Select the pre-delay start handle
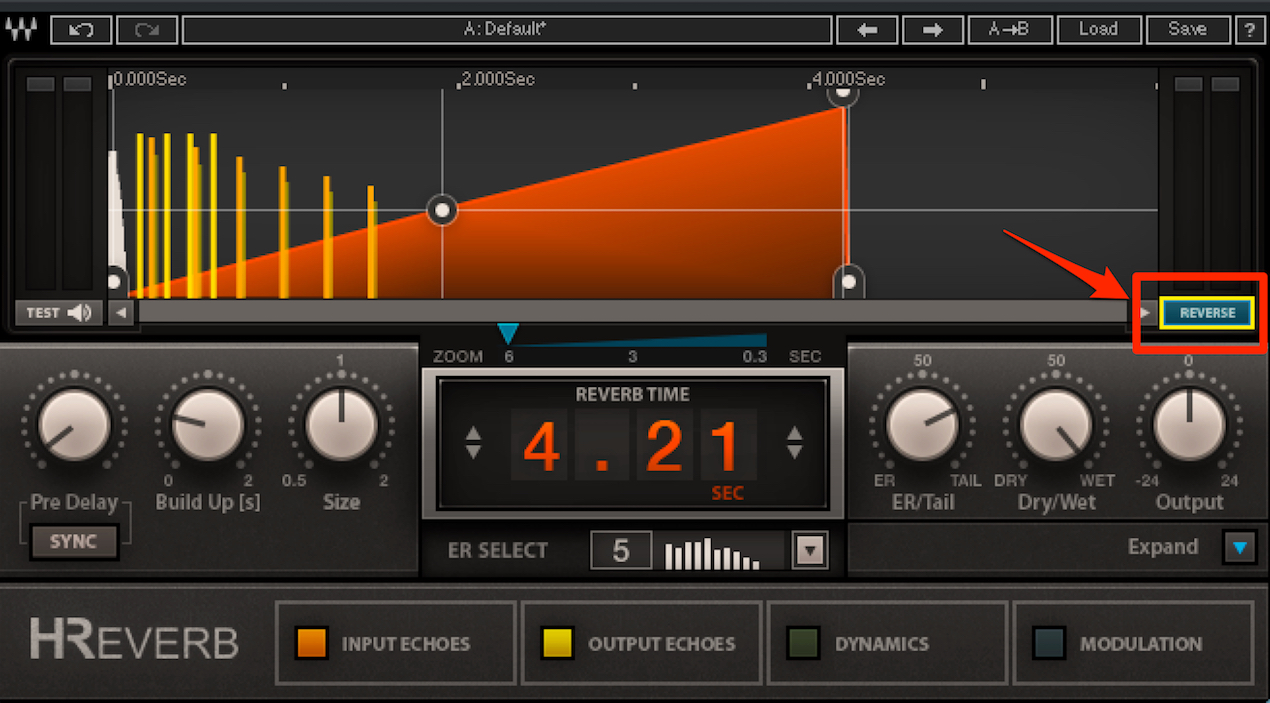The image size is (1270, 703). (116, 282)
